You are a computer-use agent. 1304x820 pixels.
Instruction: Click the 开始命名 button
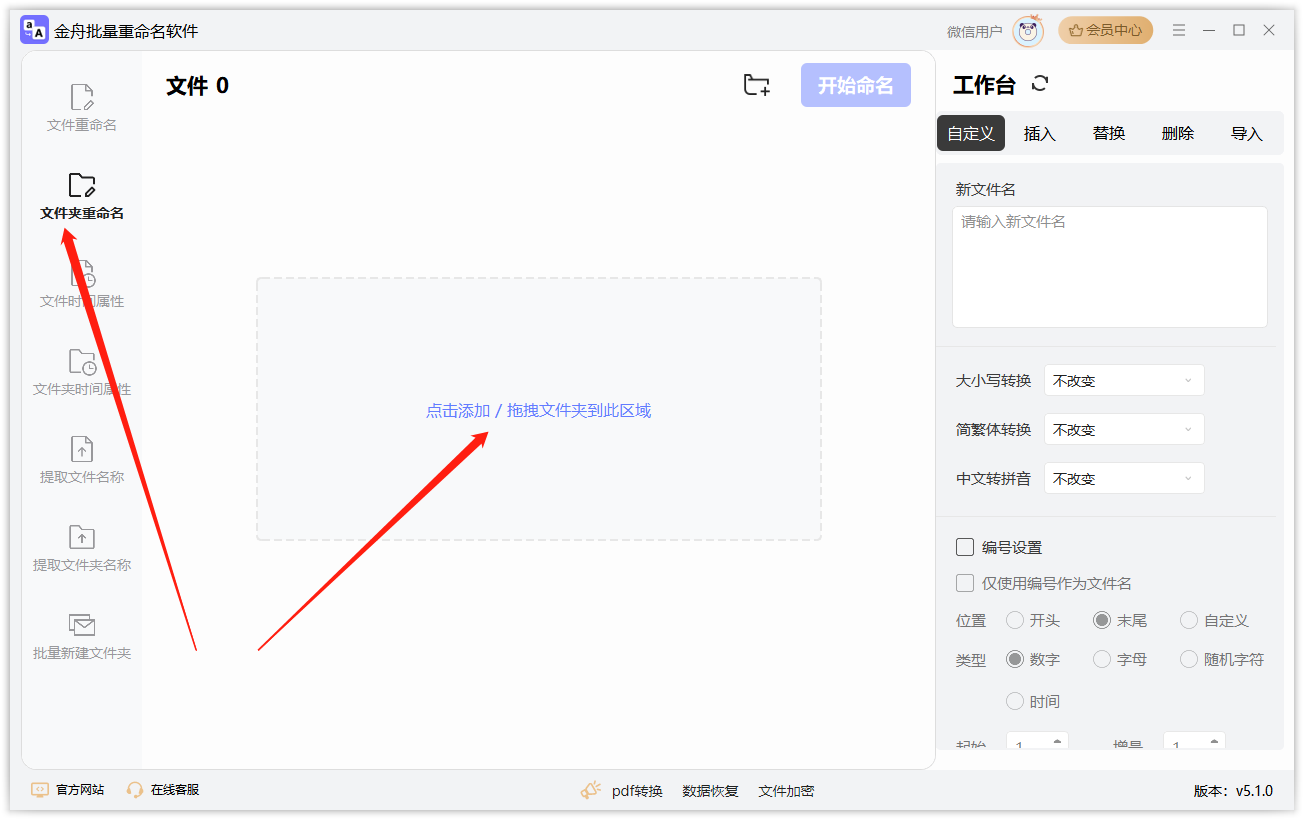coord(855,85)
